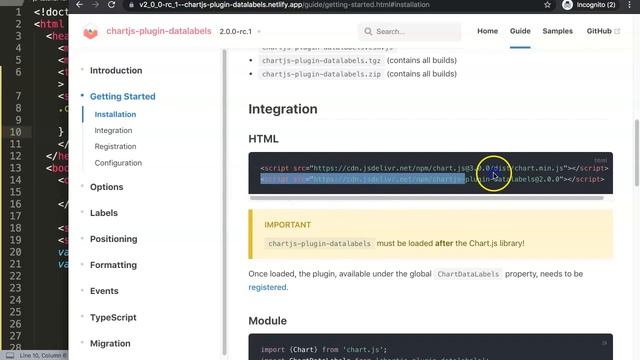
Task: Click the chartjs-plugin-datalabels logo icon
Action: pyautogui.click(x=90, y=32)
